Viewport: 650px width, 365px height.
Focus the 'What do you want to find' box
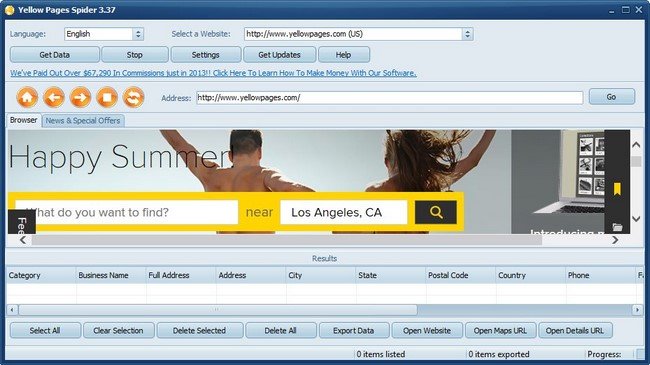point(126,212)
